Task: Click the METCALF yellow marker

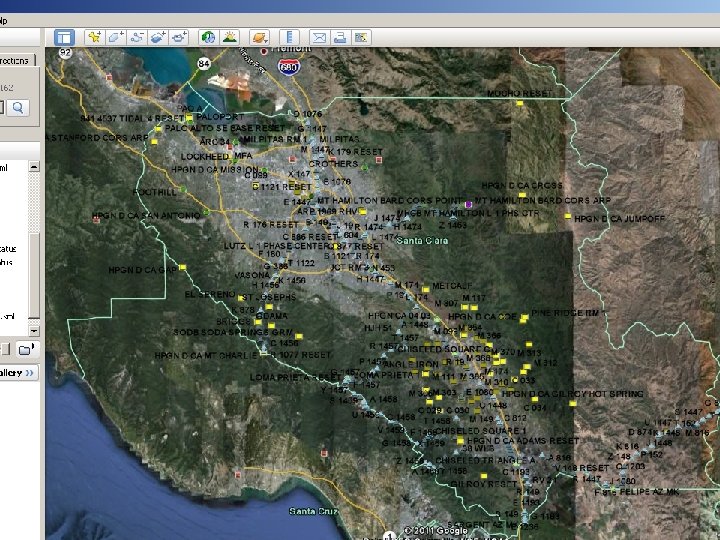Action: 426,289
